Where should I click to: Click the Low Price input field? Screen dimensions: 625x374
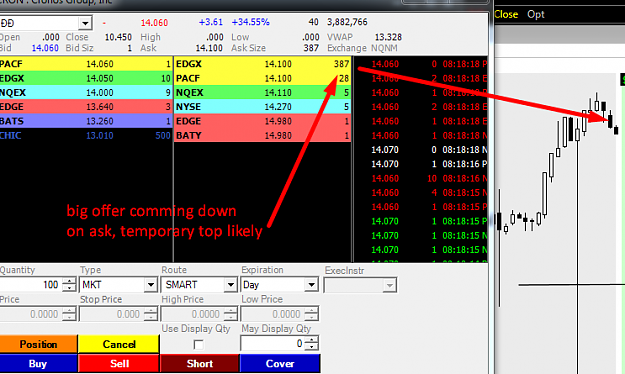[x=273, y=314]
